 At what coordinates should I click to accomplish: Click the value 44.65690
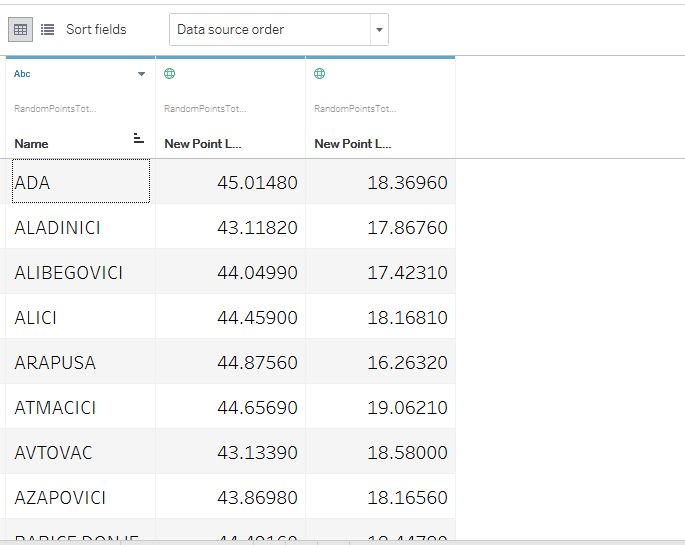(257, 407)
